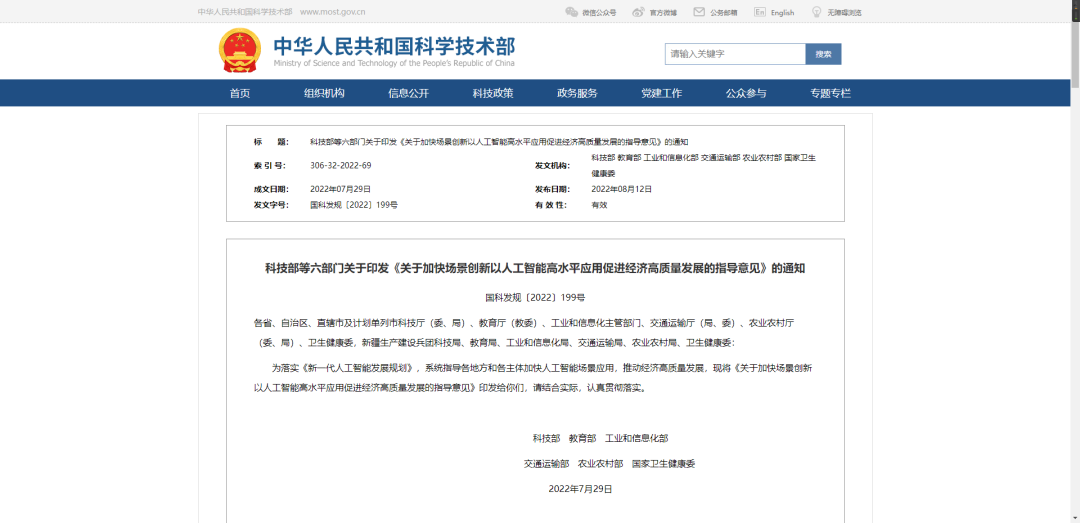Click the signing date 2022年7月29日

[580, 489]
